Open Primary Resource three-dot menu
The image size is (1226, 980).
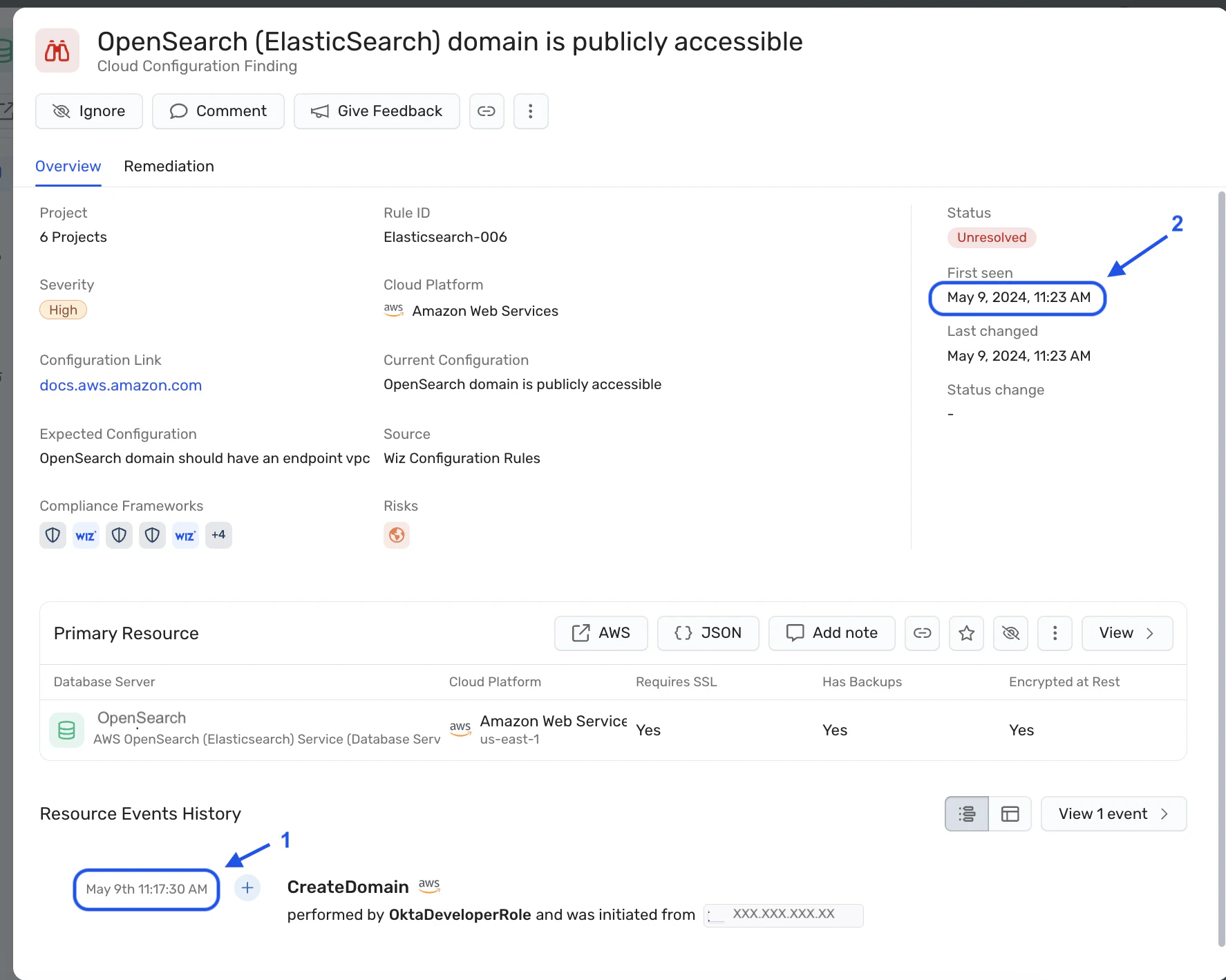click(1055, 633)
